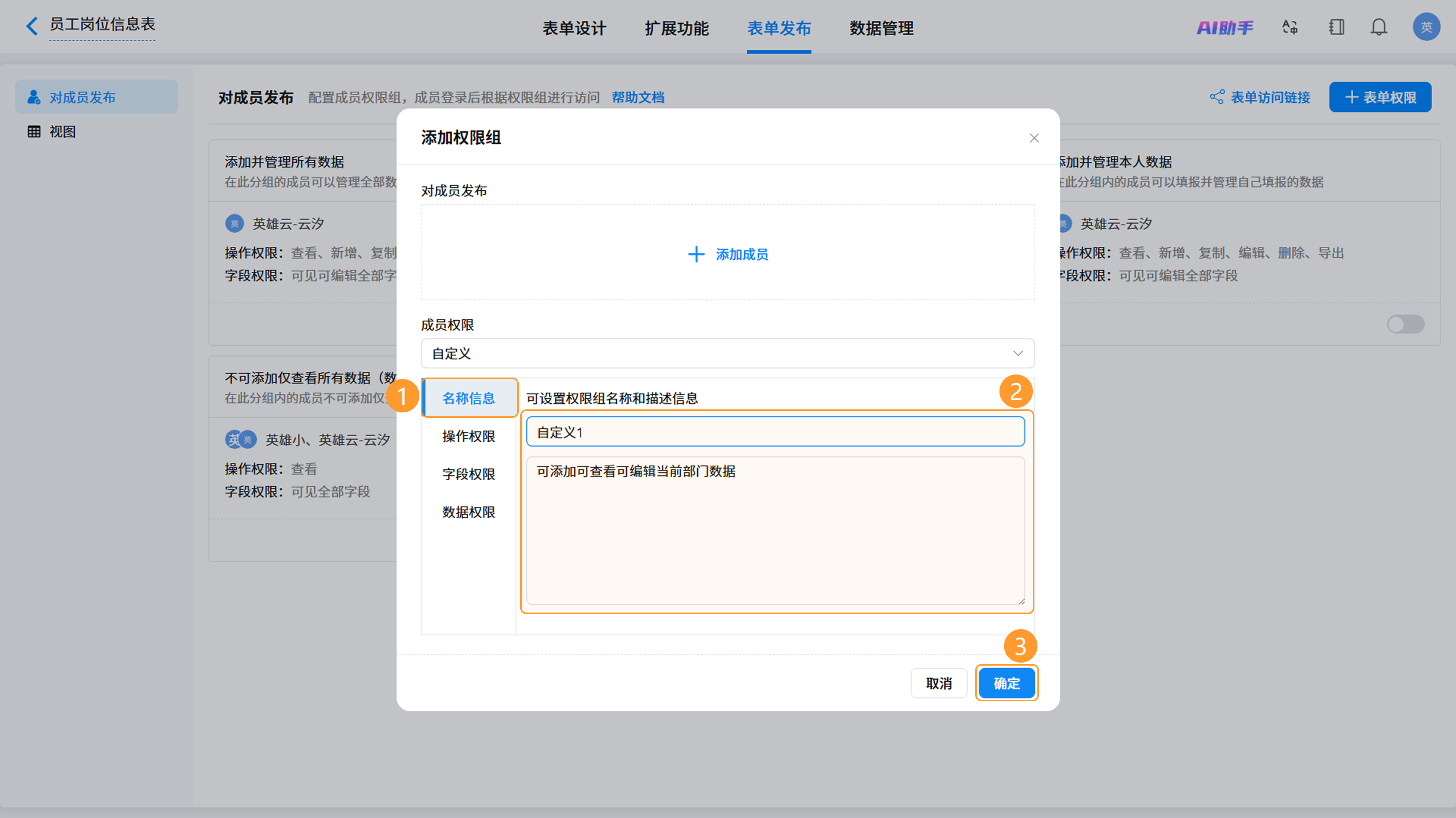Select 操作权限 in the dialog side menu

[469, 436]
